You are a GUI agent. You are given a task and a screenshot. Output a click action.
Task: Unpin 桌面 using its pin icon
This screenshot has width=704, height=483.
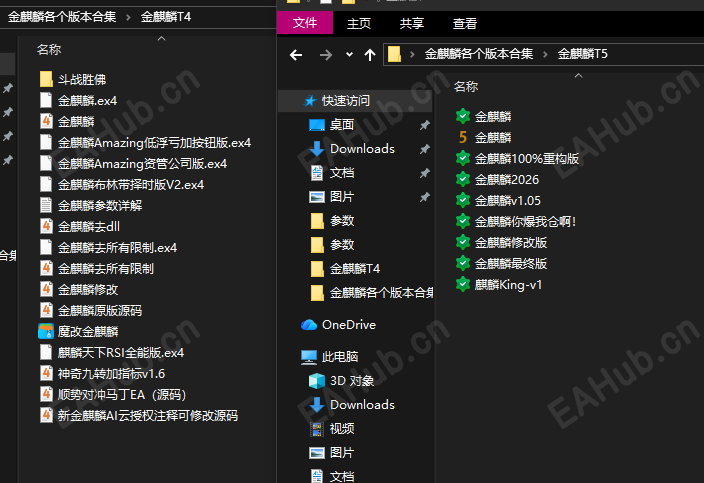click(x=424, y=125)
